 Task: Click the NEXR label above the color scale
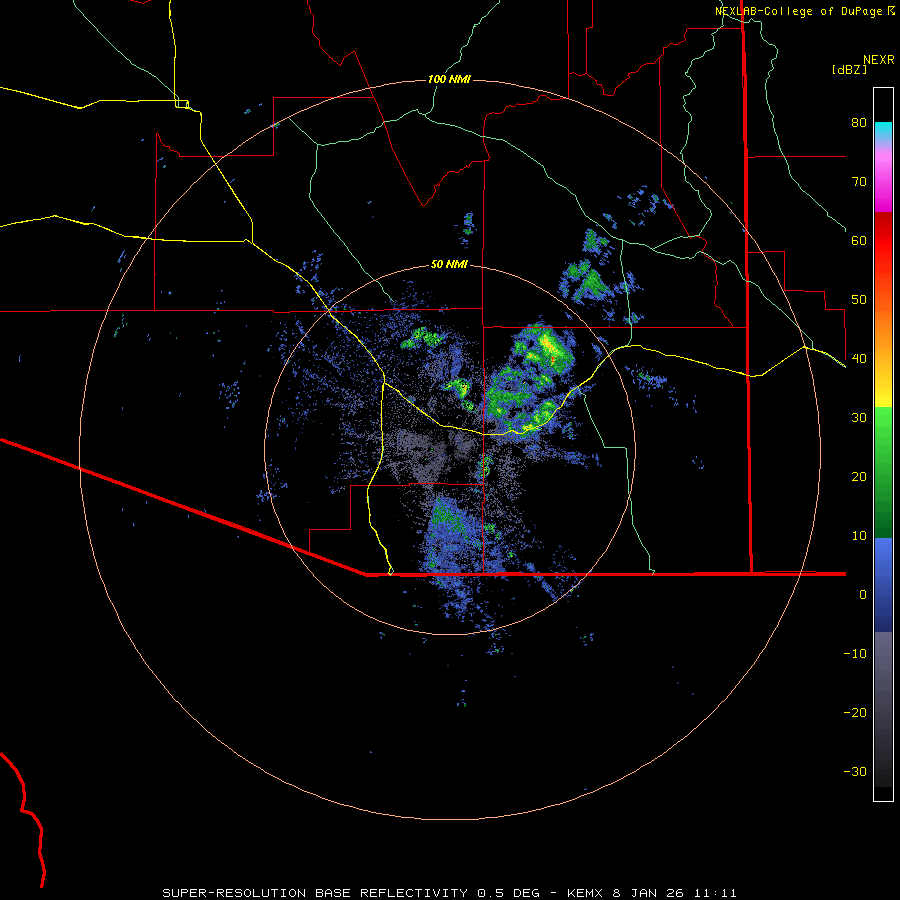879,60
